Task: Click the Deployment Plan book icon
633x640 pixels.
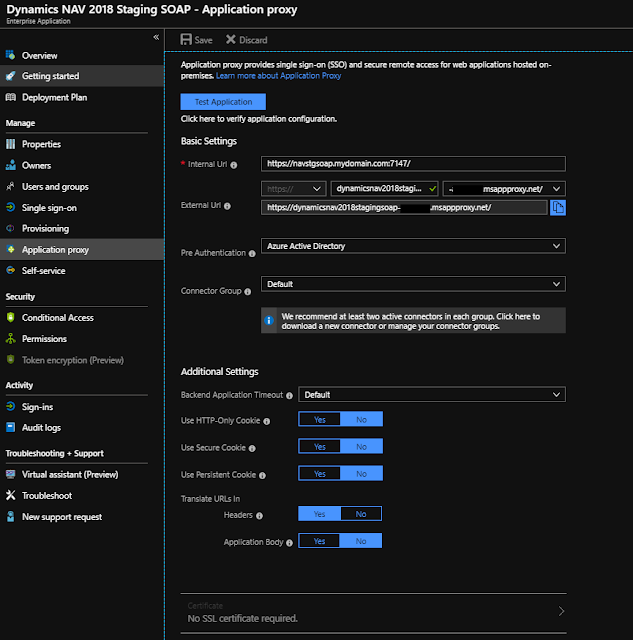Action: point(11,97)
